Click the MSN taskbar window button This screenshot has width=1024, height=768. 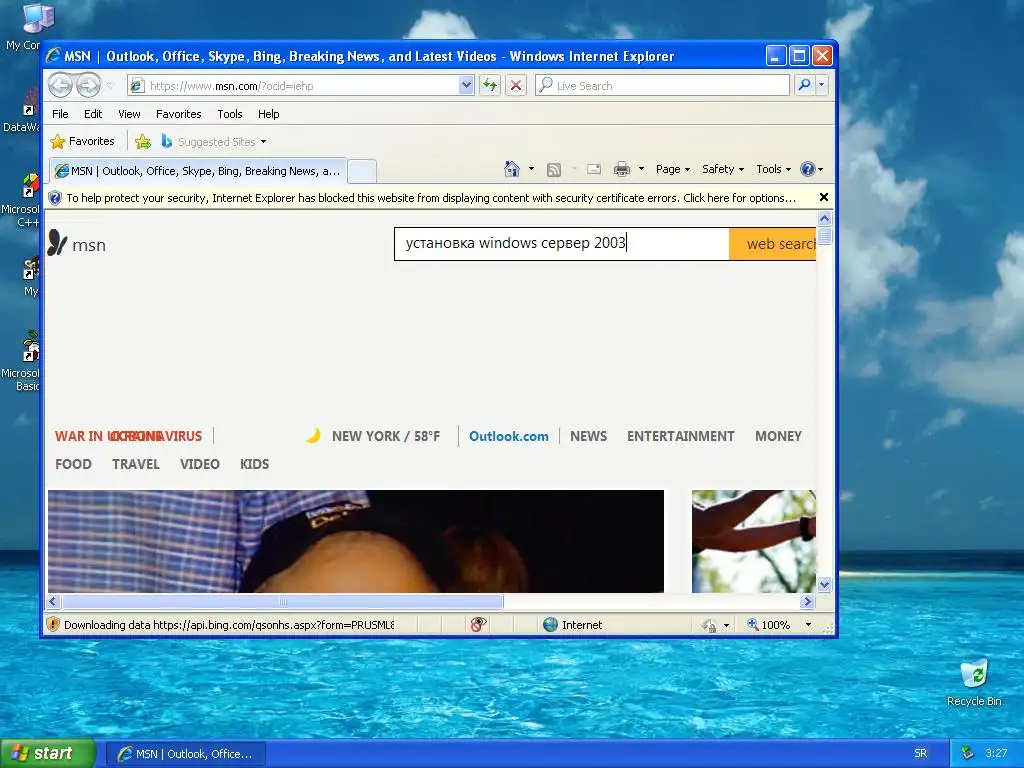click(185, 754)
